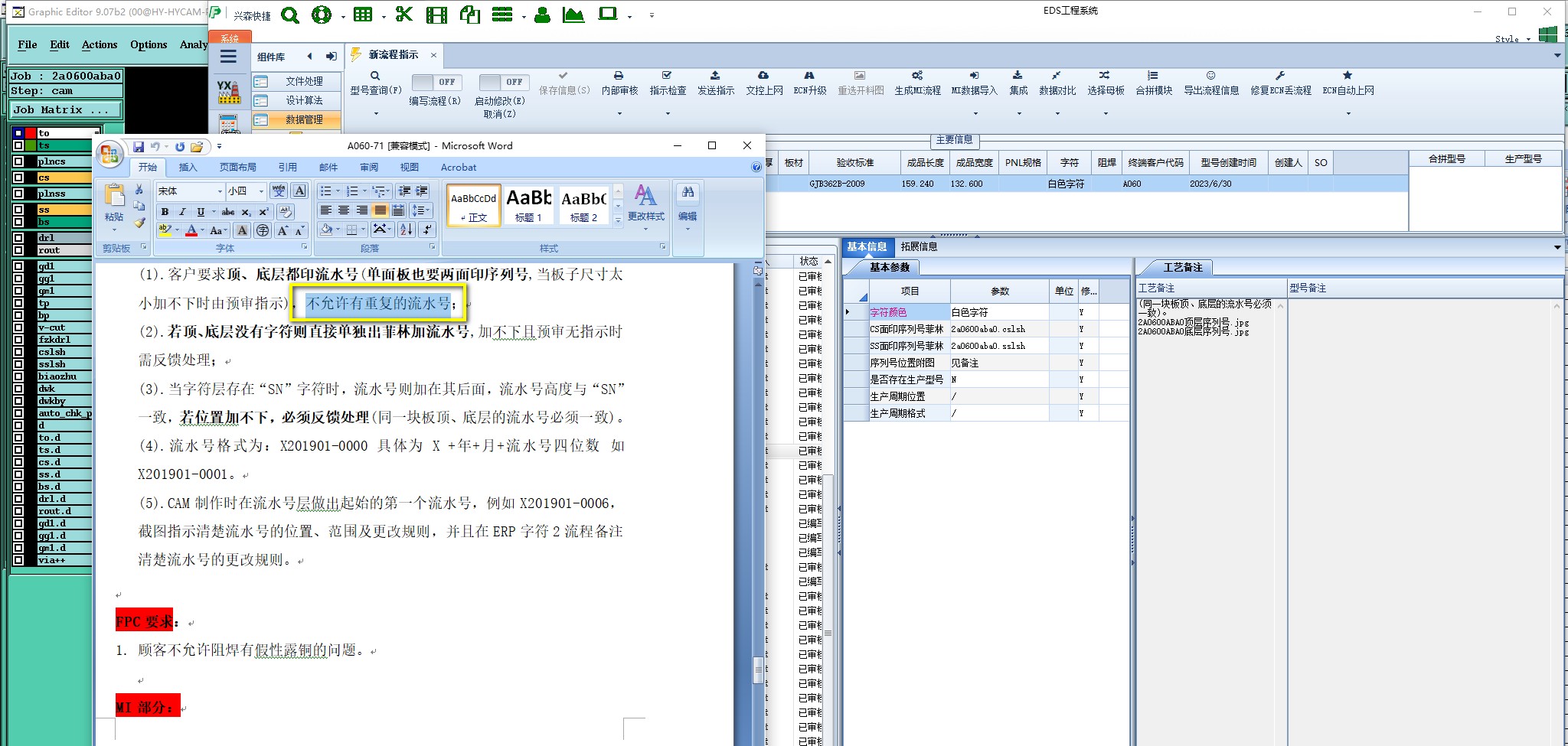Open the Word font dialog launcher
The image size is (1568, 746).
pyautogui.click(x=304, y=247)
